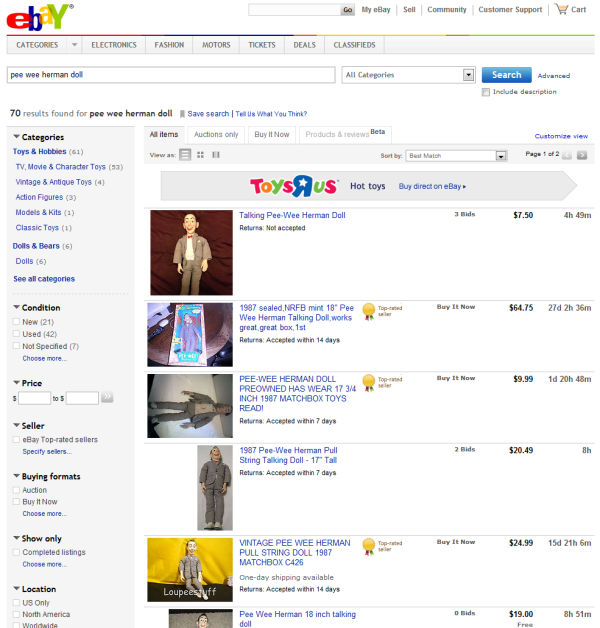This screenshot has height=628, width=600.
Task: Open the Motors menu
Action: coord(216,45)
